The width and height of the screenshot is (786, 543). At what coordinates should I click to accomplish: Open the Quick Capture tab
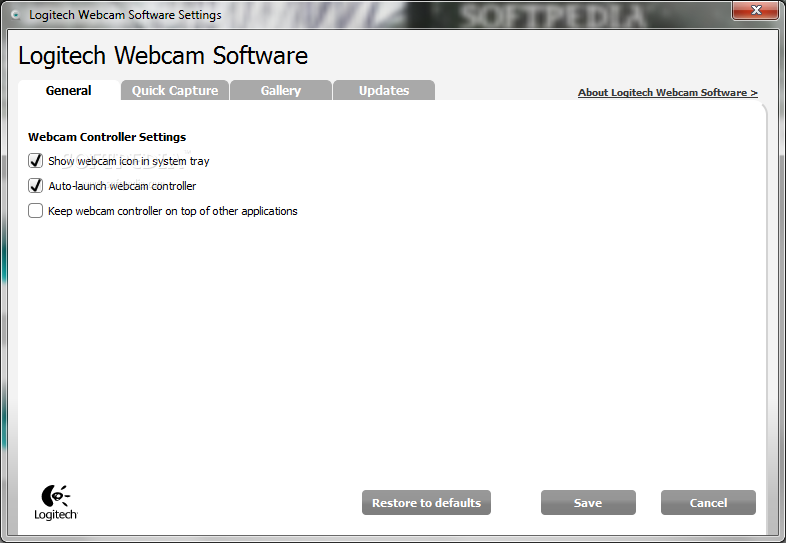click(175, 90)
